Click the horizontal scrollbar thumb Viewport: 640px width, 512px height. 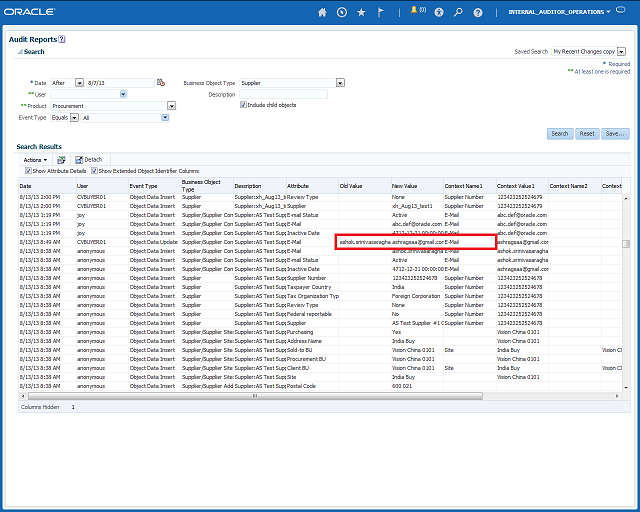[x=255, y=396]
